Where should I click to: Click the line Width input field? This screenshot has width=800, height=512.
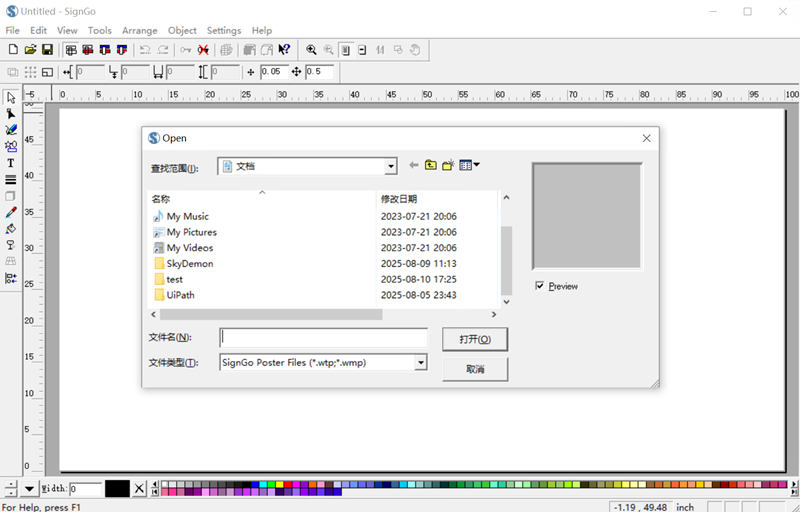(85, 489)
